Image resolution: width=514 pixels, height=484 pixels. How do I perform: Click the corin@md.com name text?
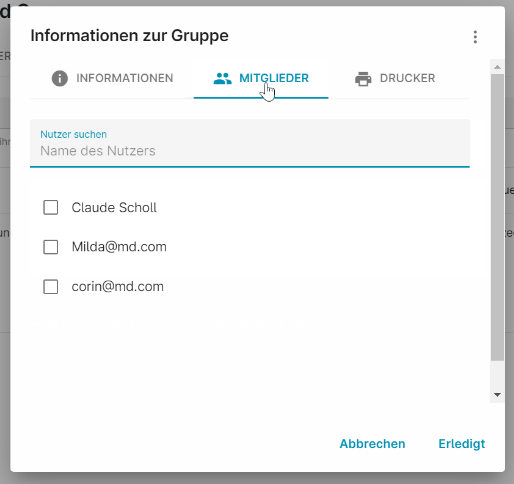click(x=118, y=287)
